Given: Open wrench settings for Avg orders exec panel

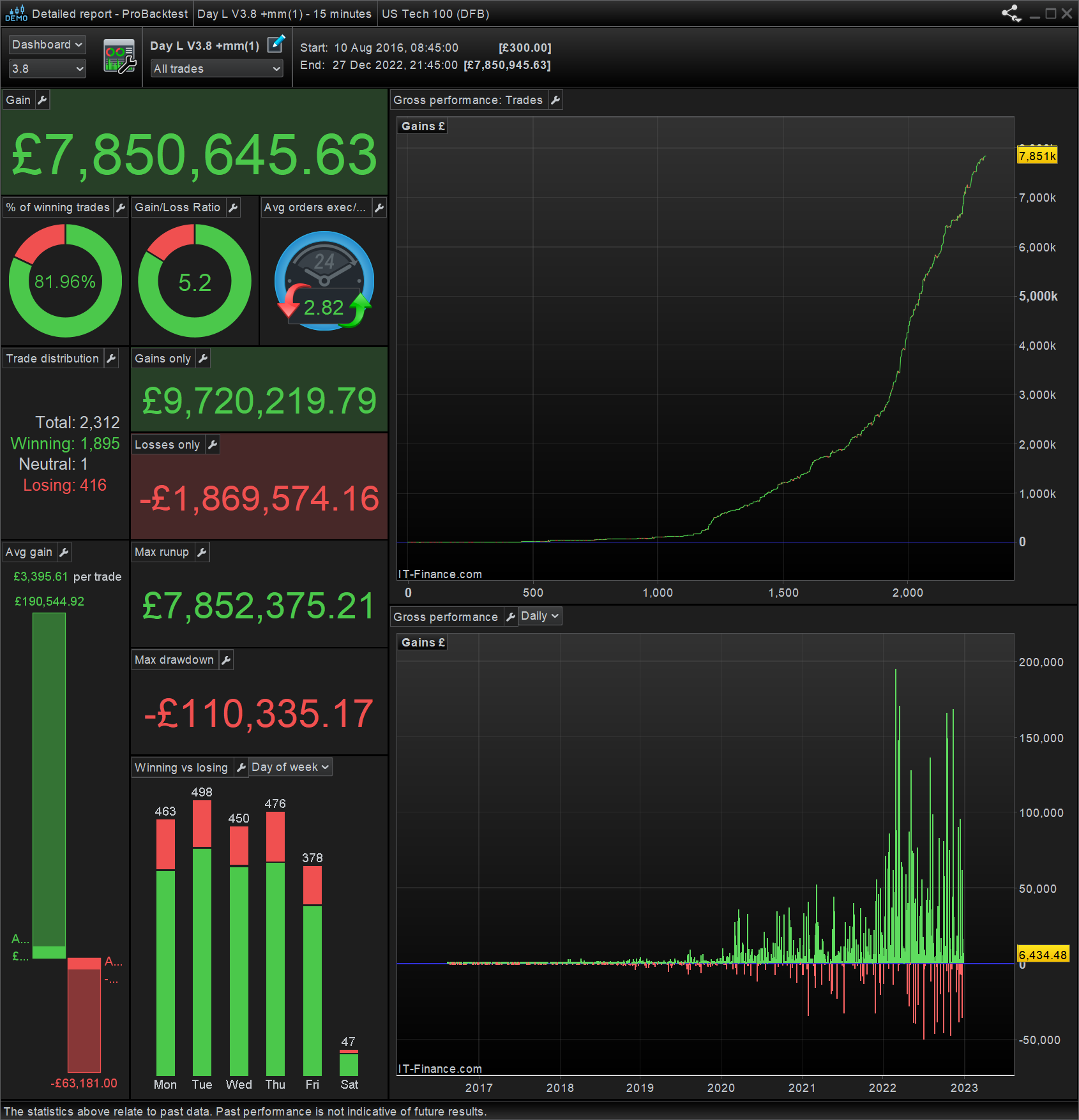Looking at the screenshot, I should point(379,207).
